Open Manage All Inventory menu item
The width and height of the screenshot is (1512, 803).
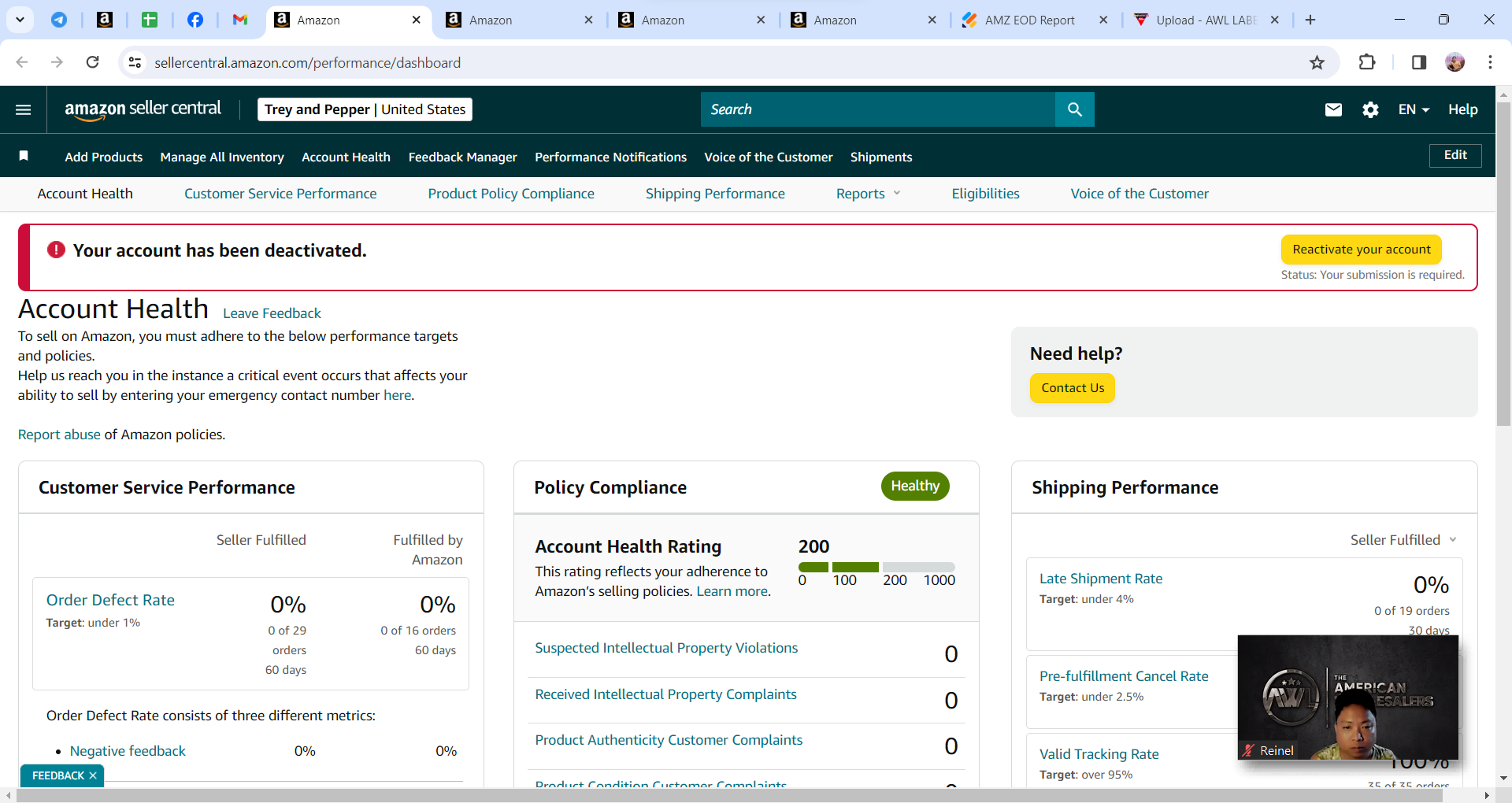click(x=222, y=157)
